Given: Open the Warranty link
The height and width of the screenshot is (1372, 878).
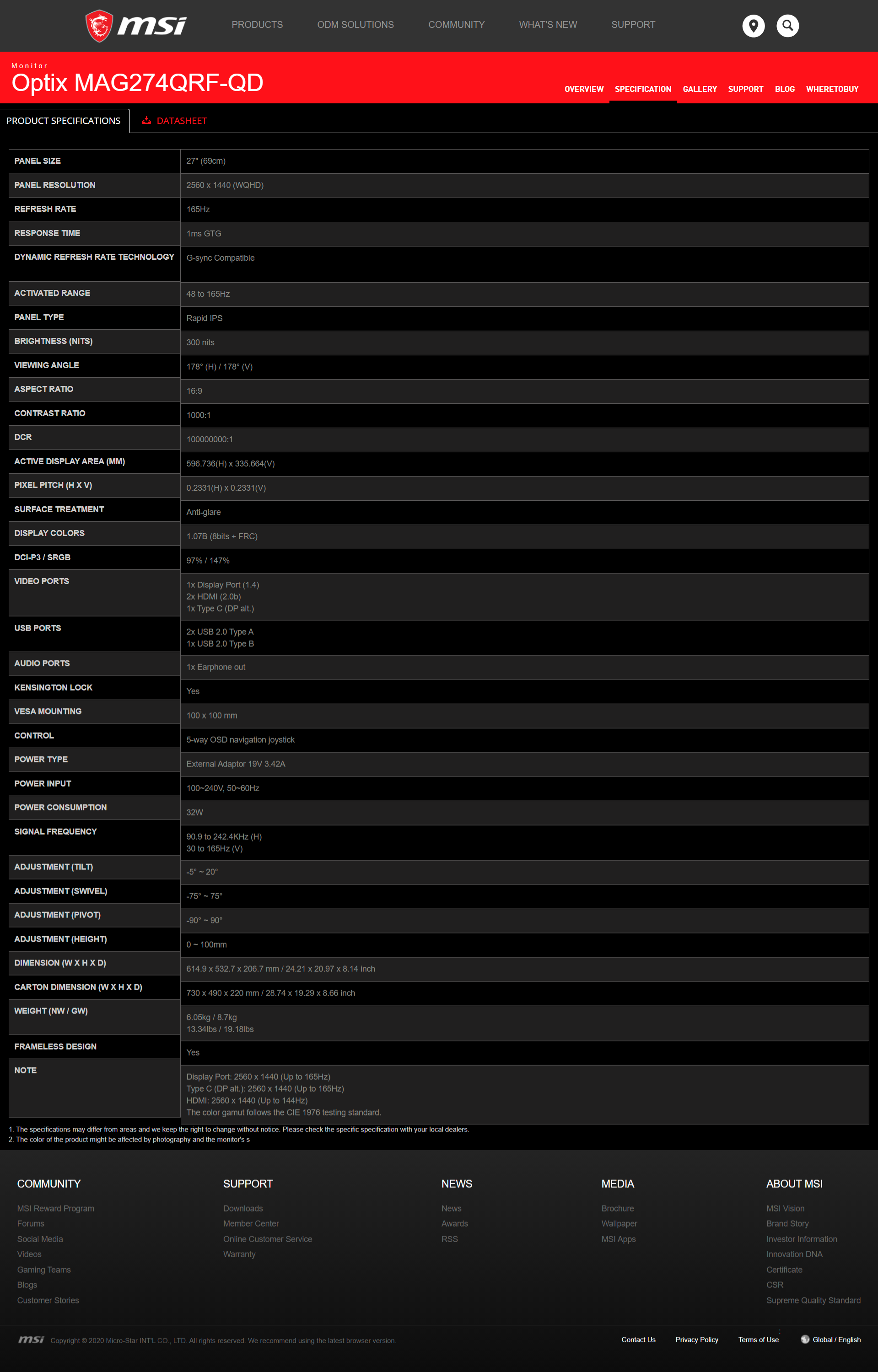Looking at the screenshot, I should [239, 1254].
